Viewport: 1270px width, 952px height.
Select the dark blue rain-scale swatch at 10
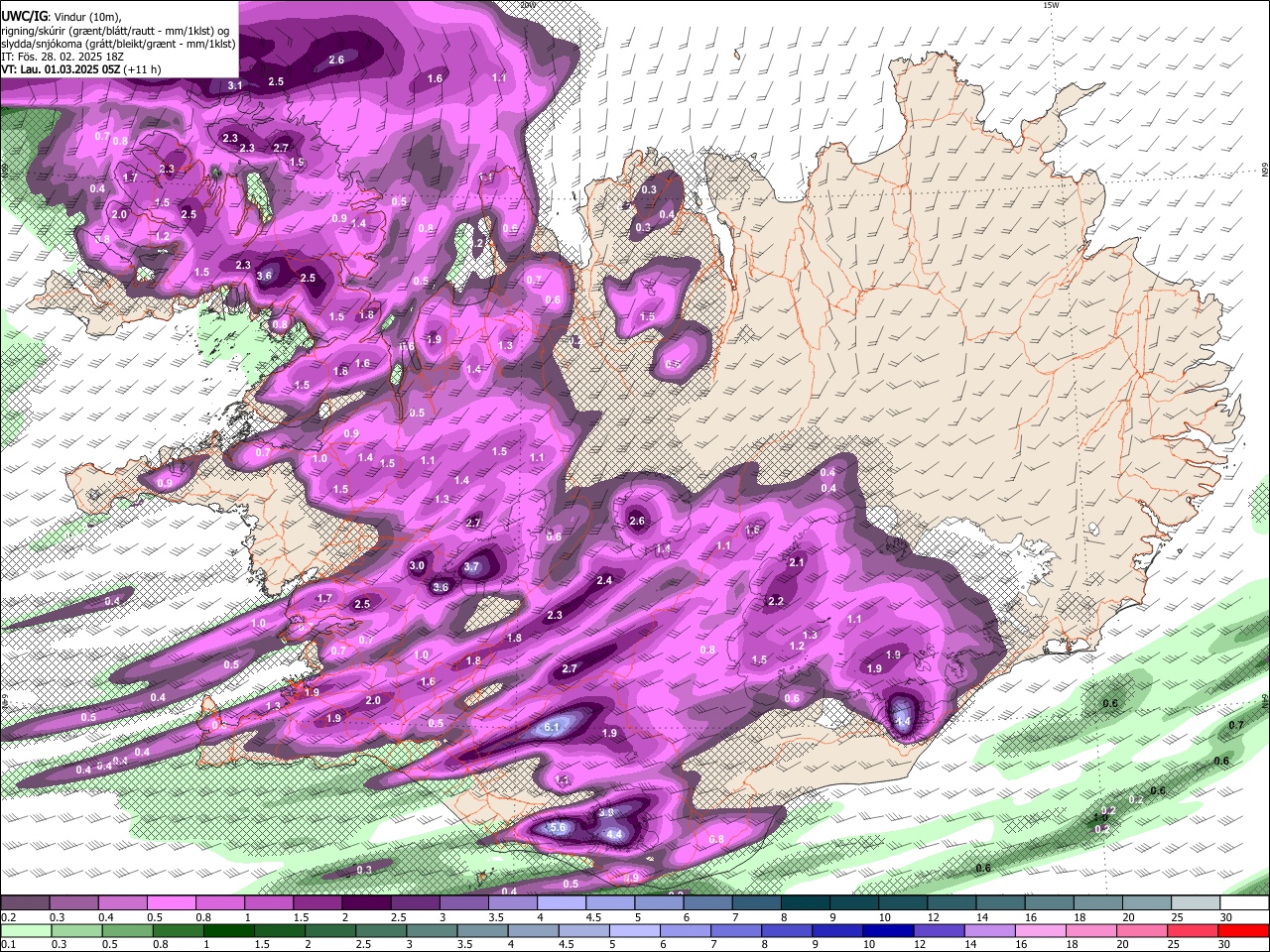click(x=886, y=930)
